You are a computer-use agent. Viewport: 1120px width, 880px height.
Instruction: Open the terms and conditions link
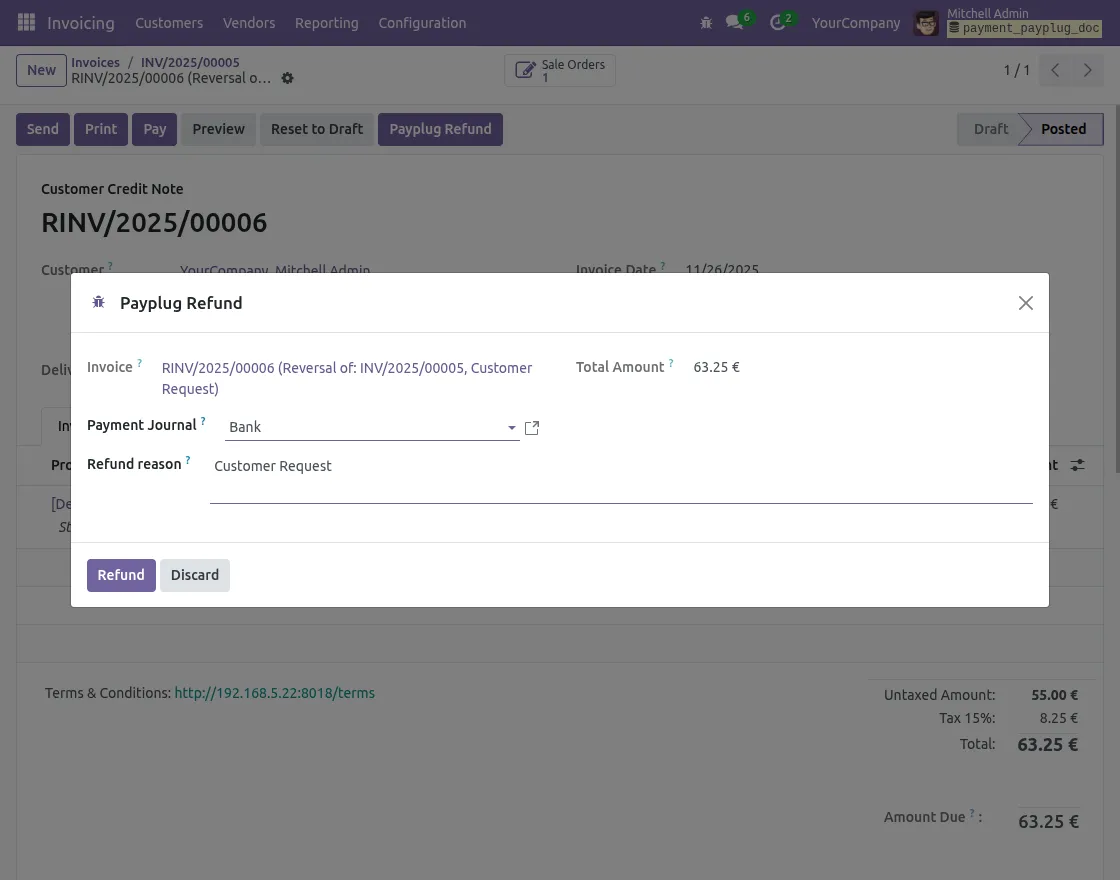pos(275,692)
